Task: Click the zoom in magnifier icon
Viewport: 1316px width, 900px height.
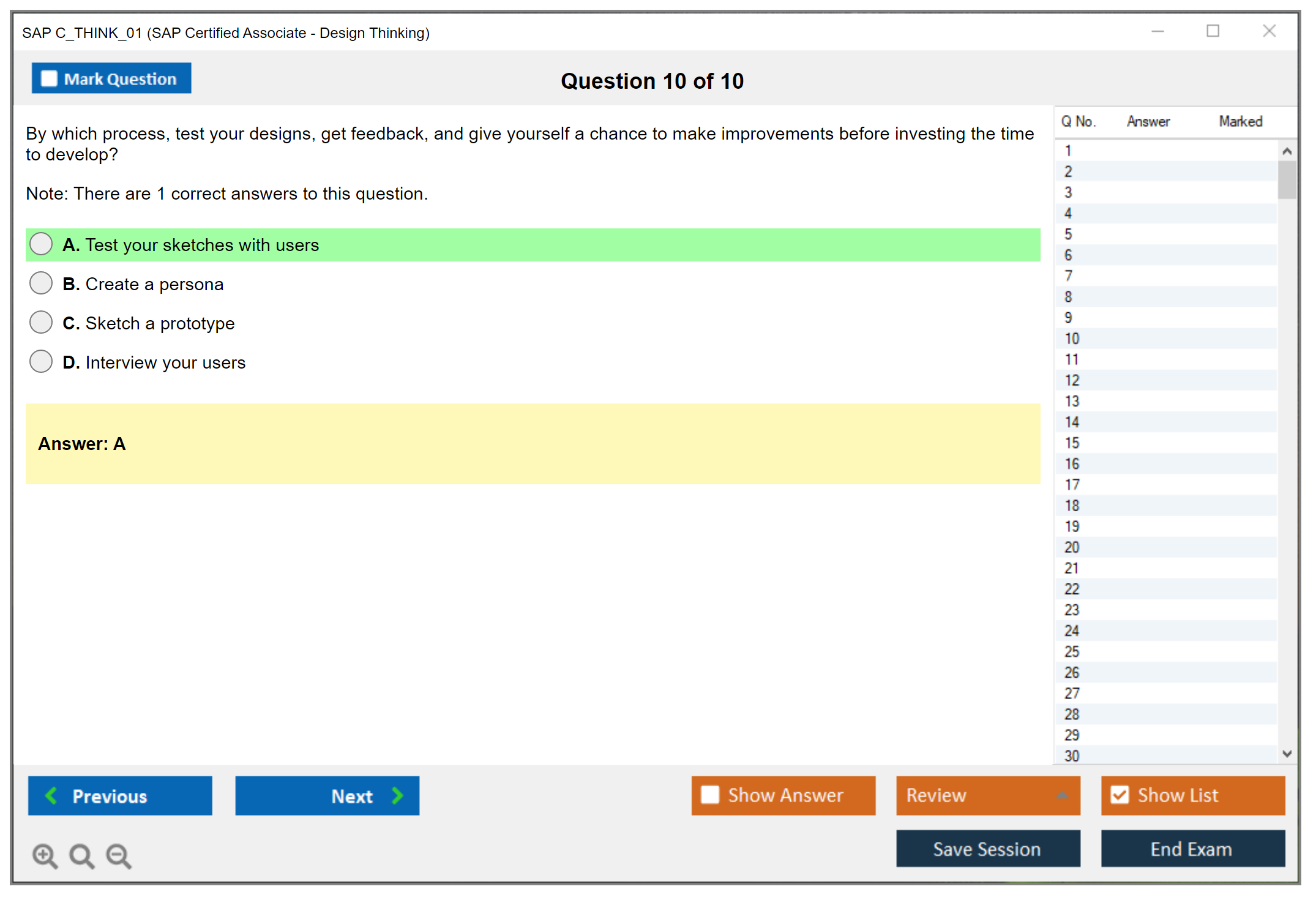Action: click(45, 855)
